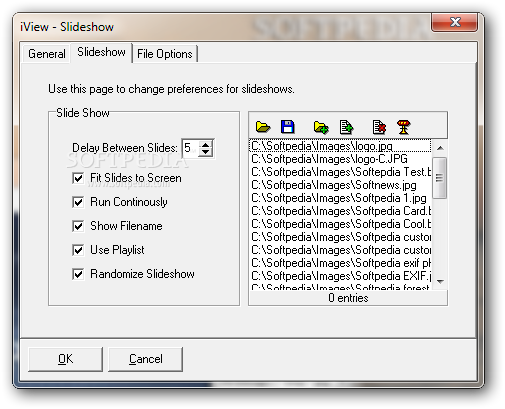Select Softpedia 1.jpg in the playlist
Image resolution: width=505 pixels, height=409 pixels.
pyautogui.click(x=340, y=198)
